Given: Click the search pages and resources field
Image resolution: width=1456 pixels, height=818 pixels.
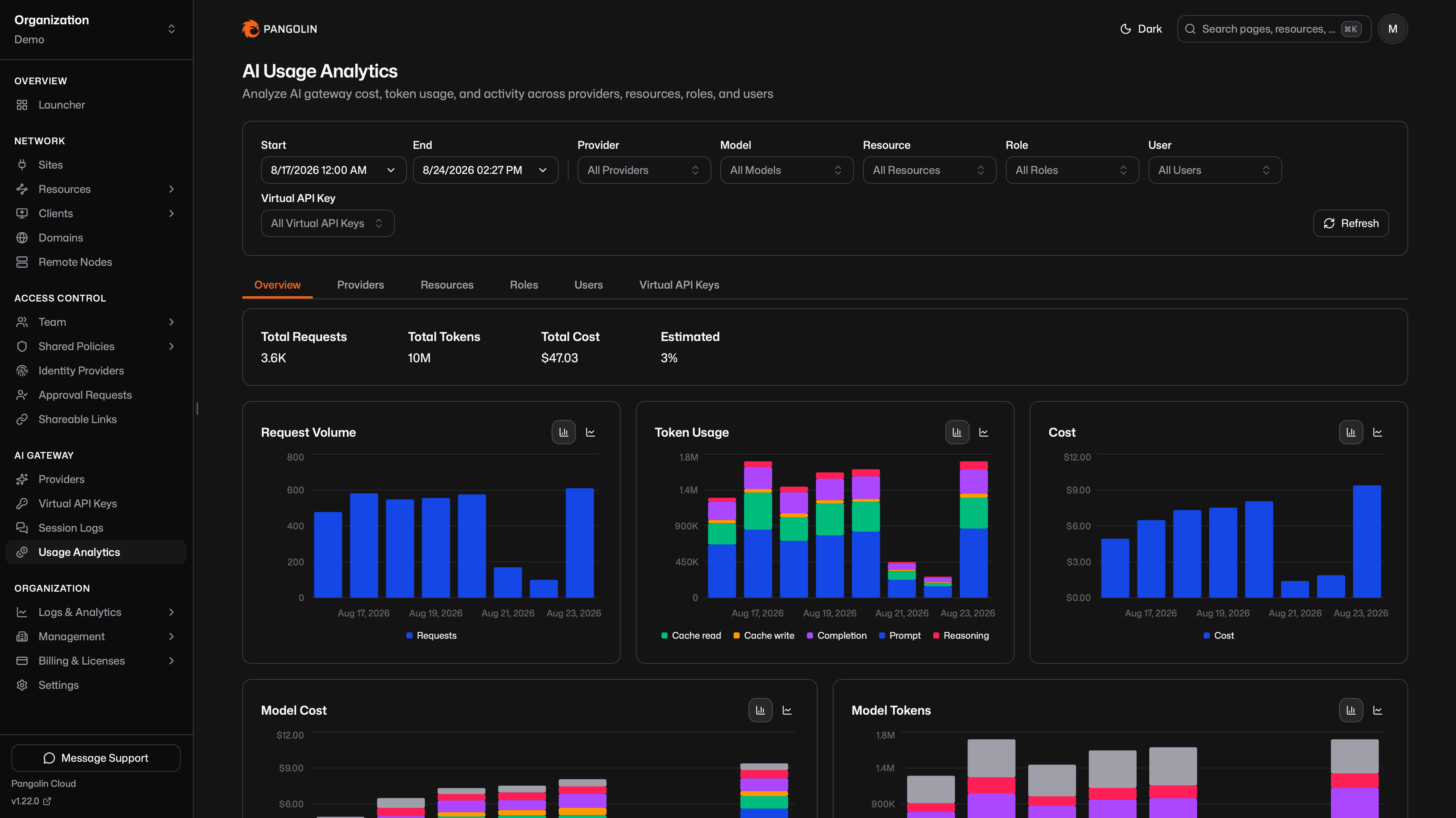Looking at the screenshot, I should click(1274, 29).
